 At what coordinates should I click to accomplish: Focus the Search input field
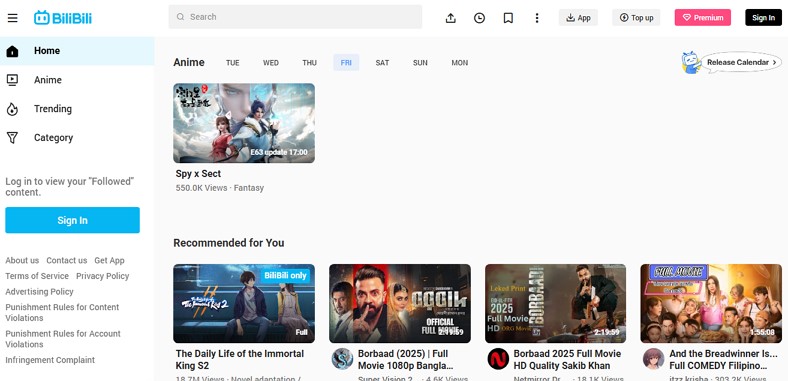[x=295, y=17]
